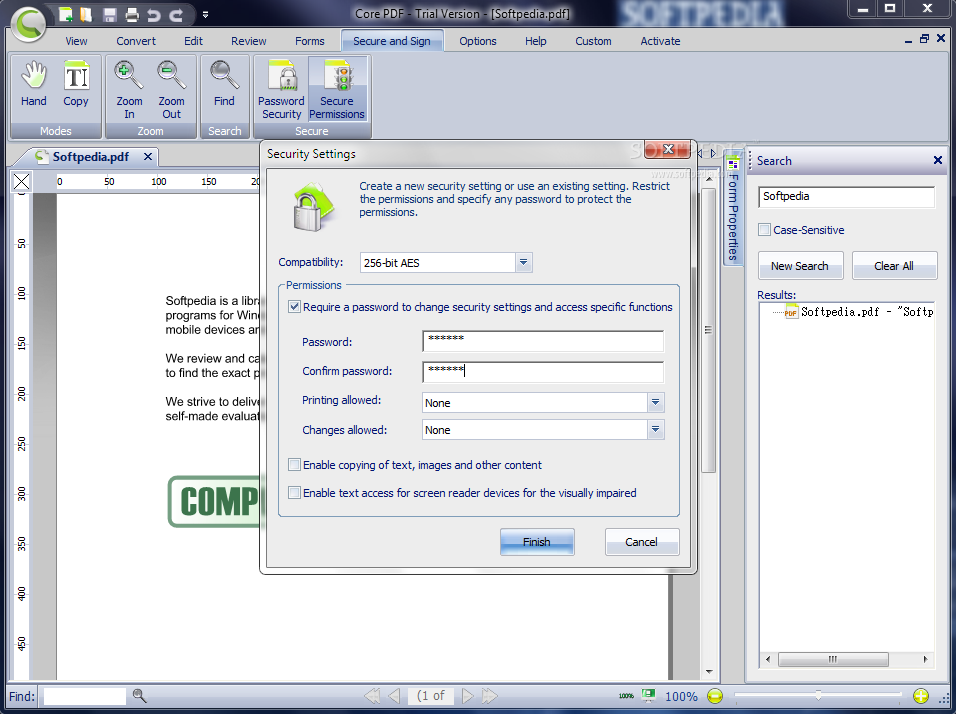Click the zoom slider handle in status bar

coord(818,695)
